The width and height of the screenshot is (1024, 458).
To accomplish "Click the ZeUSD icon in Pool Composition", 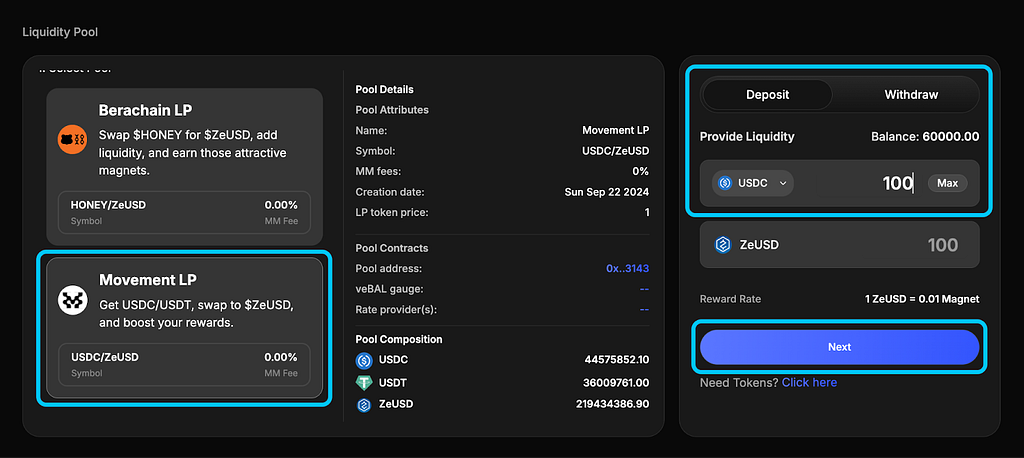I will pos(364,404).
